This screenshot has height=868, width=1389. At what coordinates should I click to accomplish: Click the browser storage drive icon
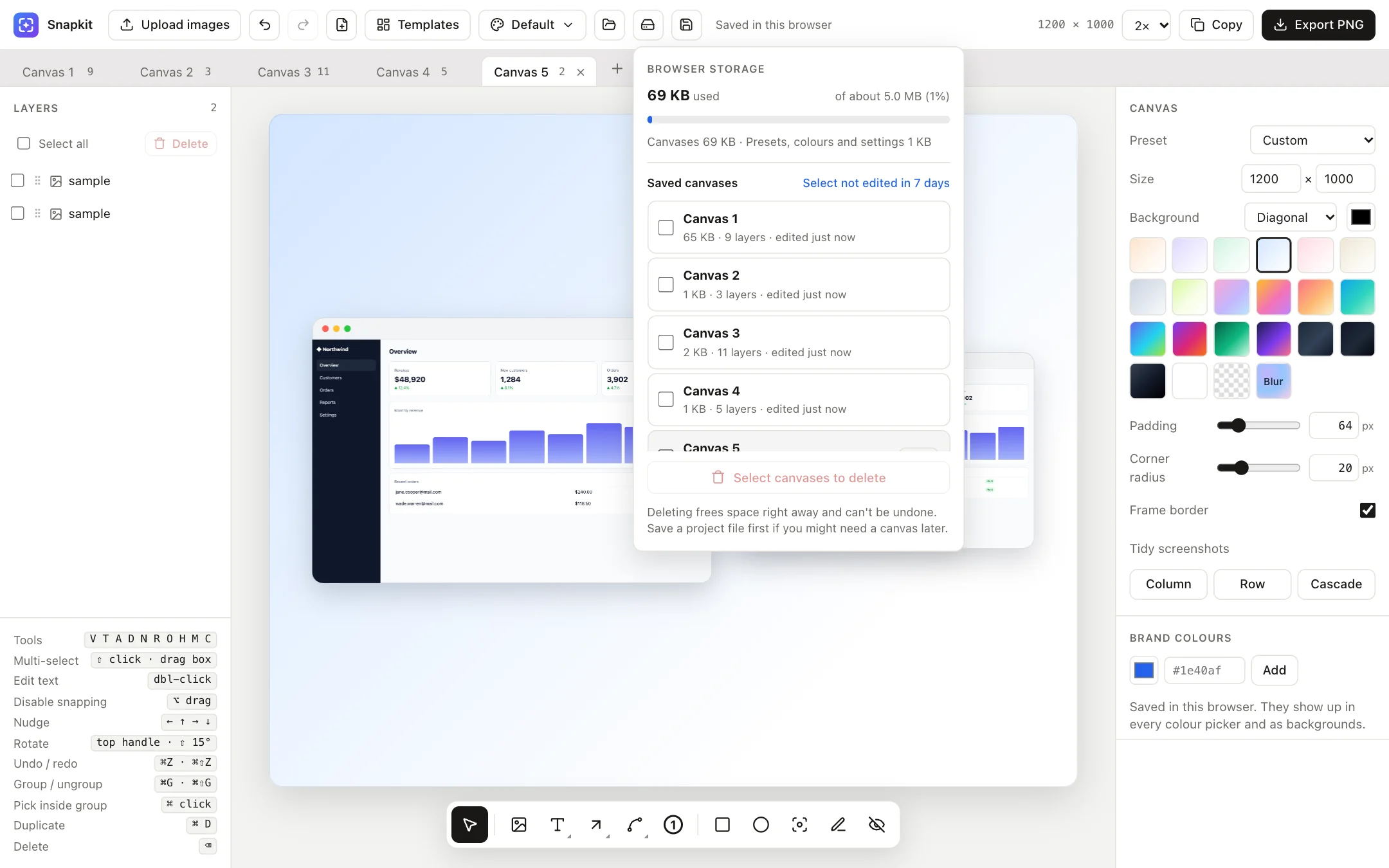pos(648,25)
